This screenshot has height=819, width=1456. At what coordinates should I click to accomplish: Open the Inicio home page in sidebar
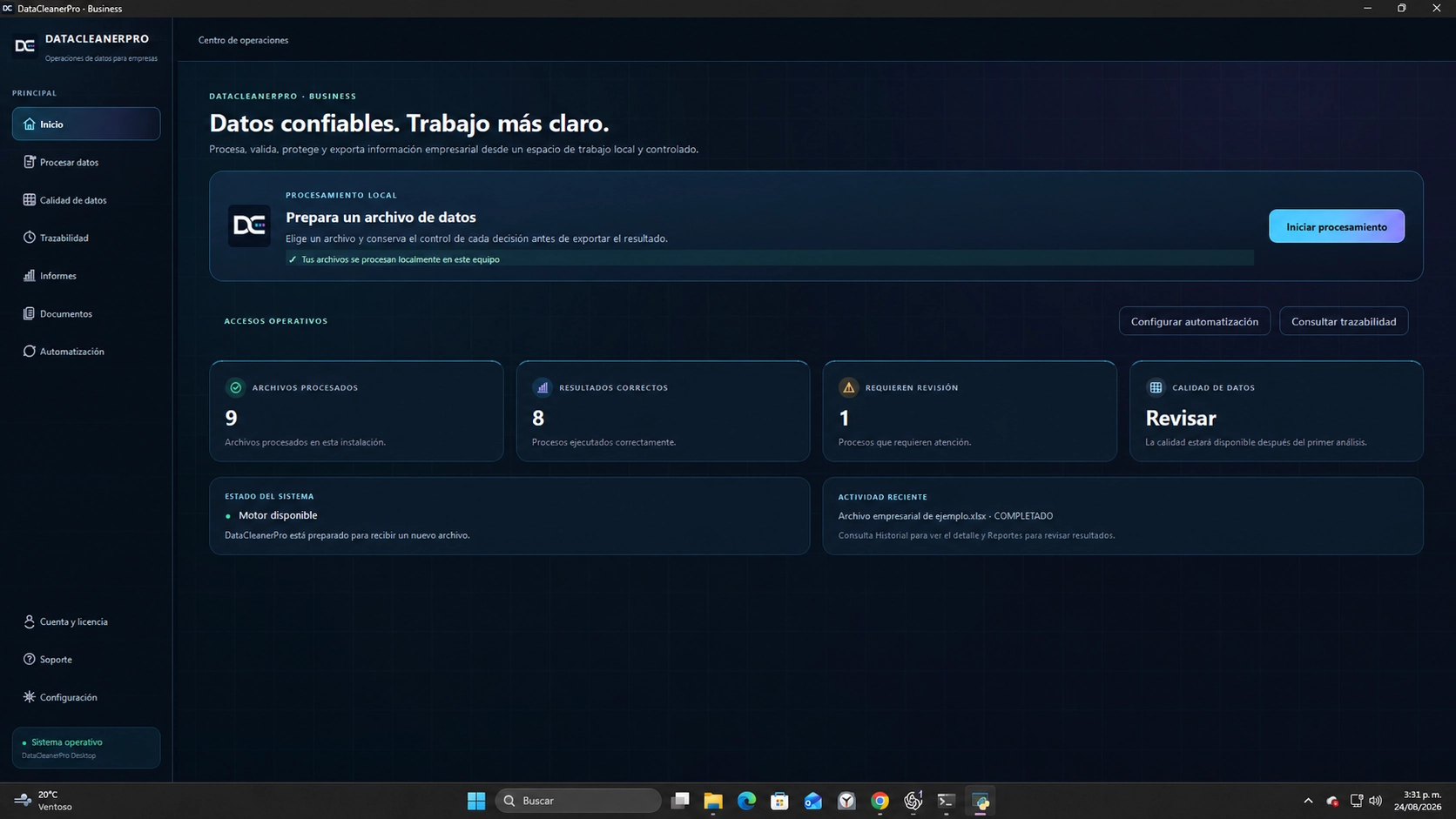86,124
